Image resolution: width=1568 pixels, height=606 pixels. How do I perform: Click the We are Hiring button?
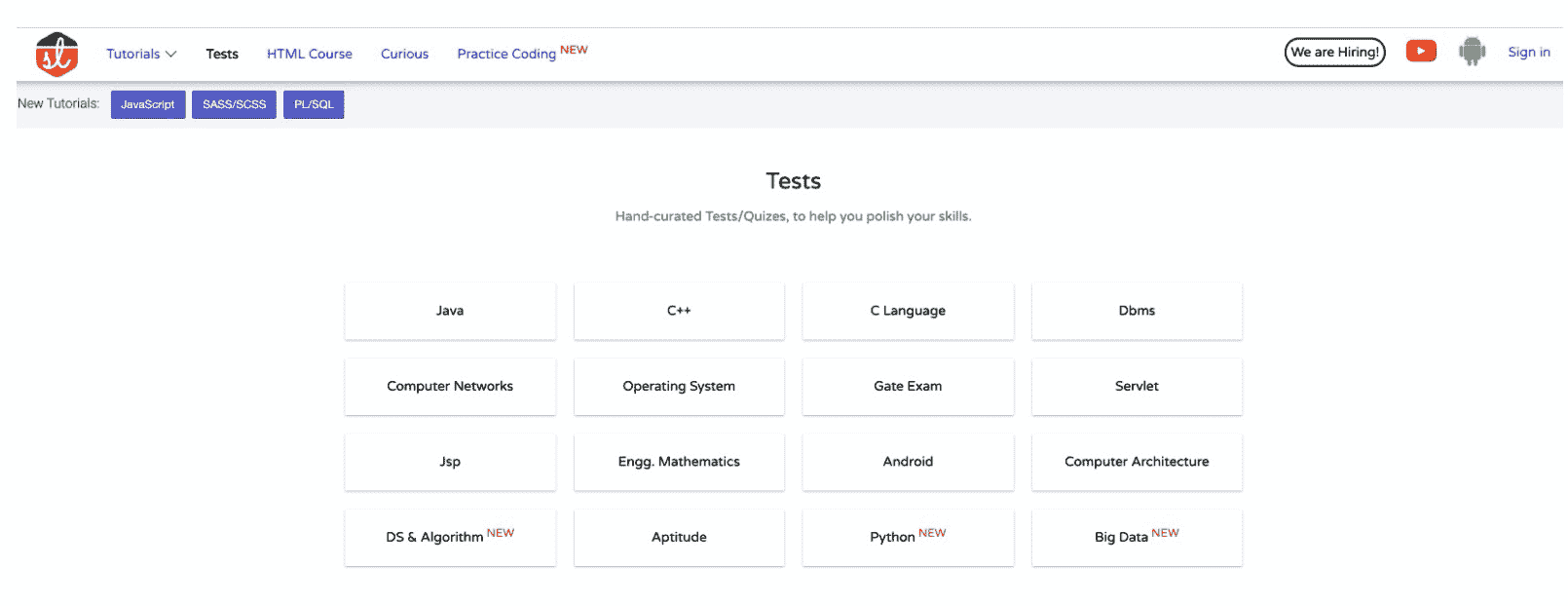pyautogui.click(x=1334, y=53)
